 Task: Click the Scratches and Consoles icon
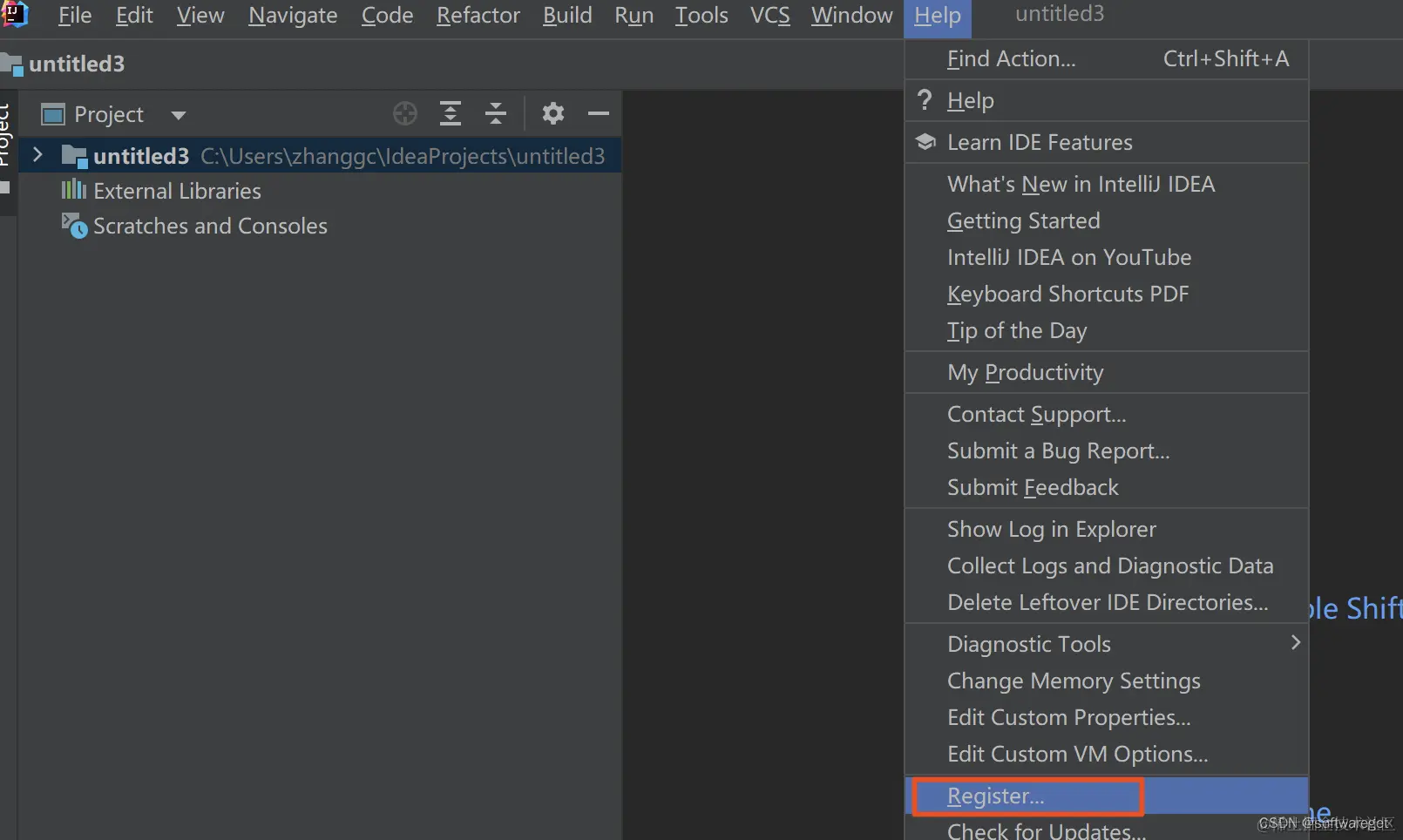point(74,225)
